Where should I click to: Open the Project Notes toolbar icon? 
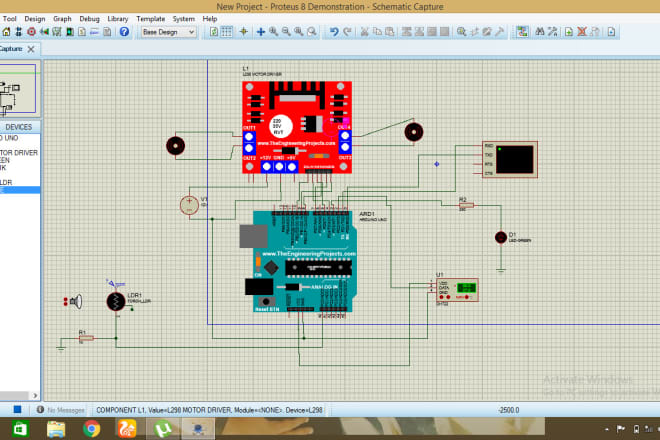point(107,32)
